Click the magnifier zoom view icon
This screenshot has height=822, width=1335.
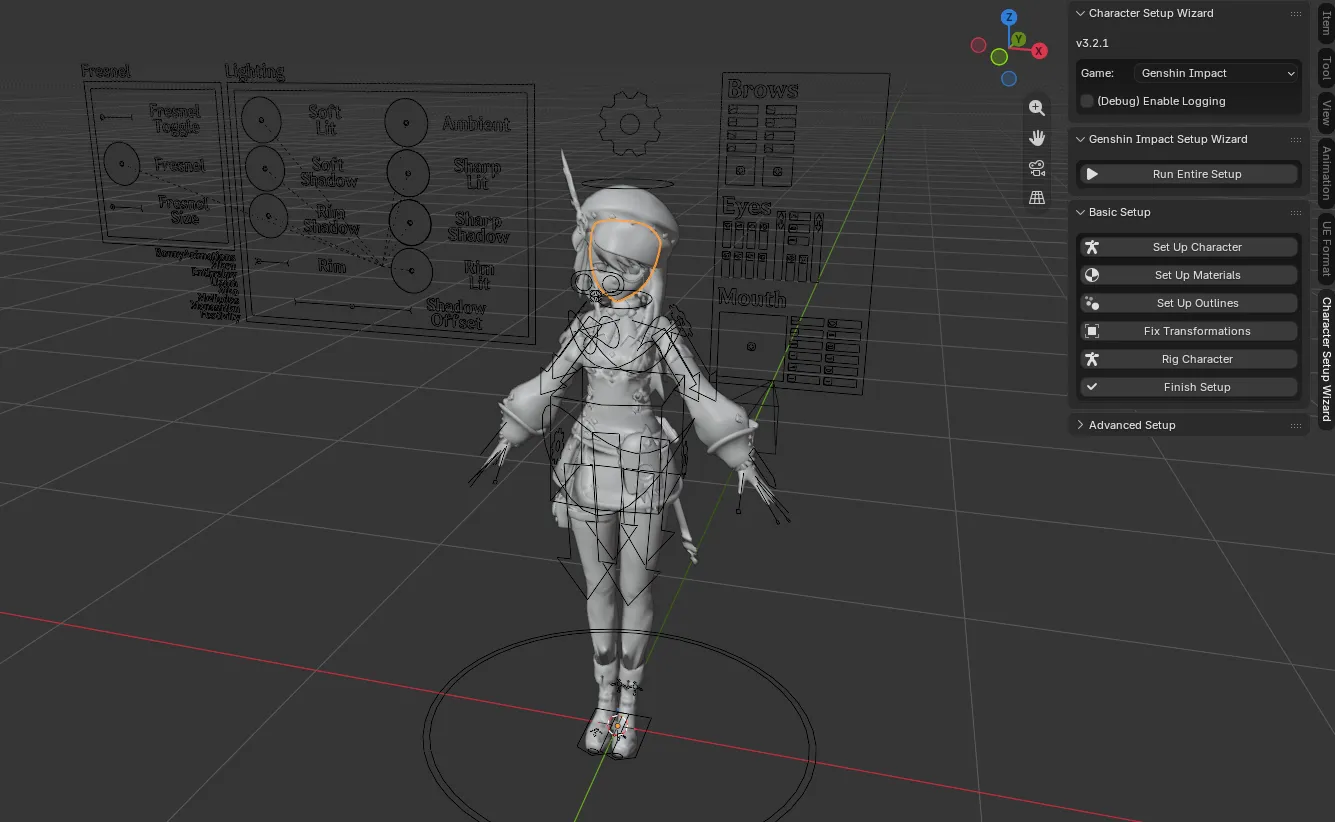pos(1037,108)
